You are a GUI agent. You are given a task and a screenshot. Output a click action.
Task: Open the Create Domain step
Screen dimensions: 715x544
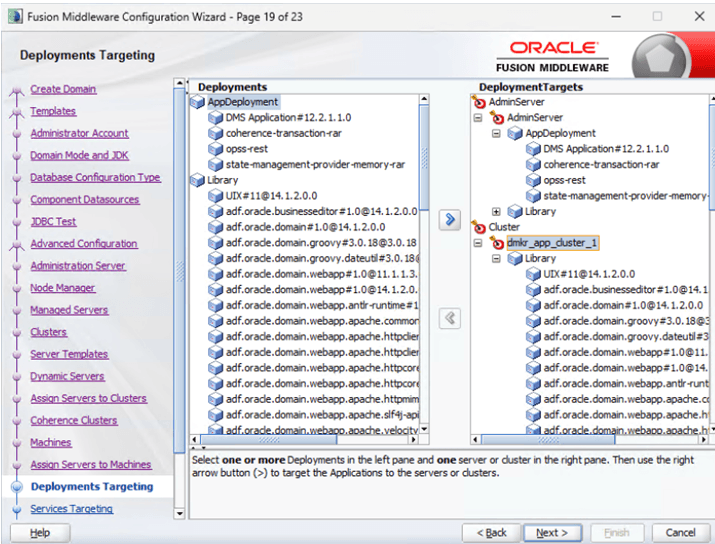(x=63, y=89)
